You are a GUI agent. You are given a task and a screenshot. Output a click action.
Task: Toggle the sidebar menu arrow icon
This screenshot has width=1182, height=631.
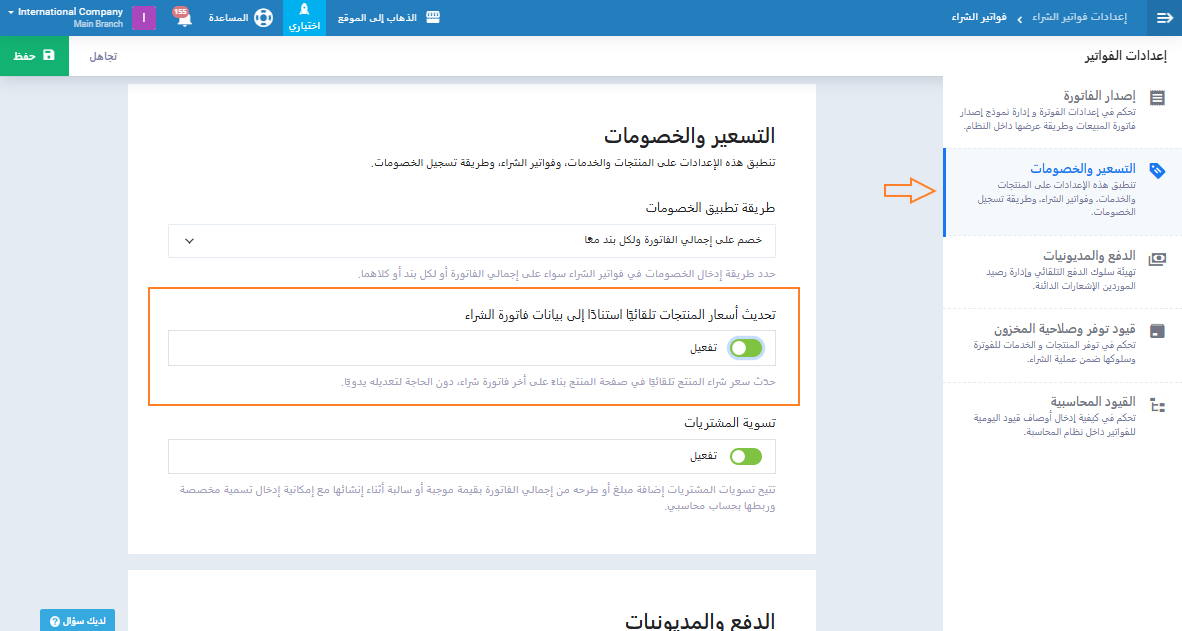[1164, 18]
